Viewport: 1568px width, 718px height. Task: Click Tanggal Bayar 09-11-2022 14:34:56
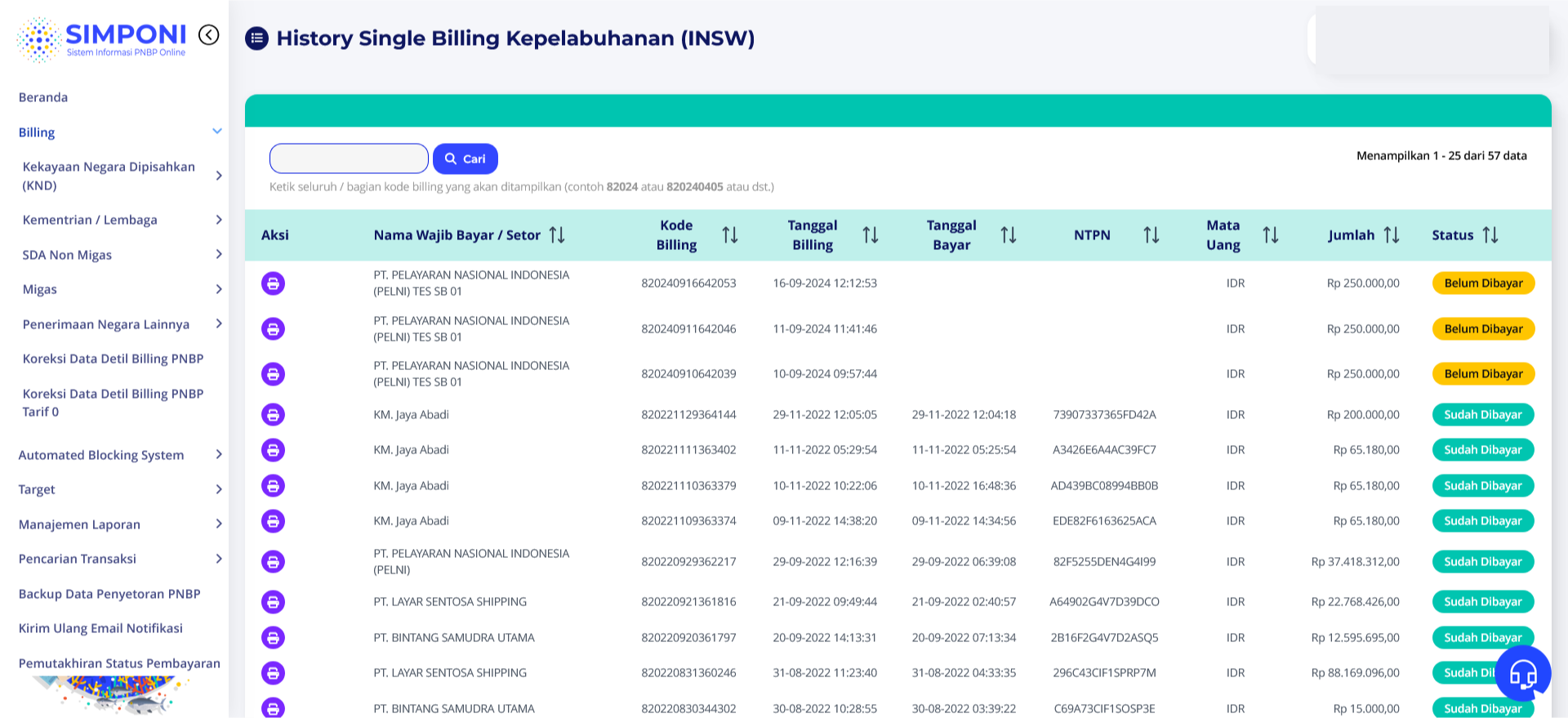[964, 521]
